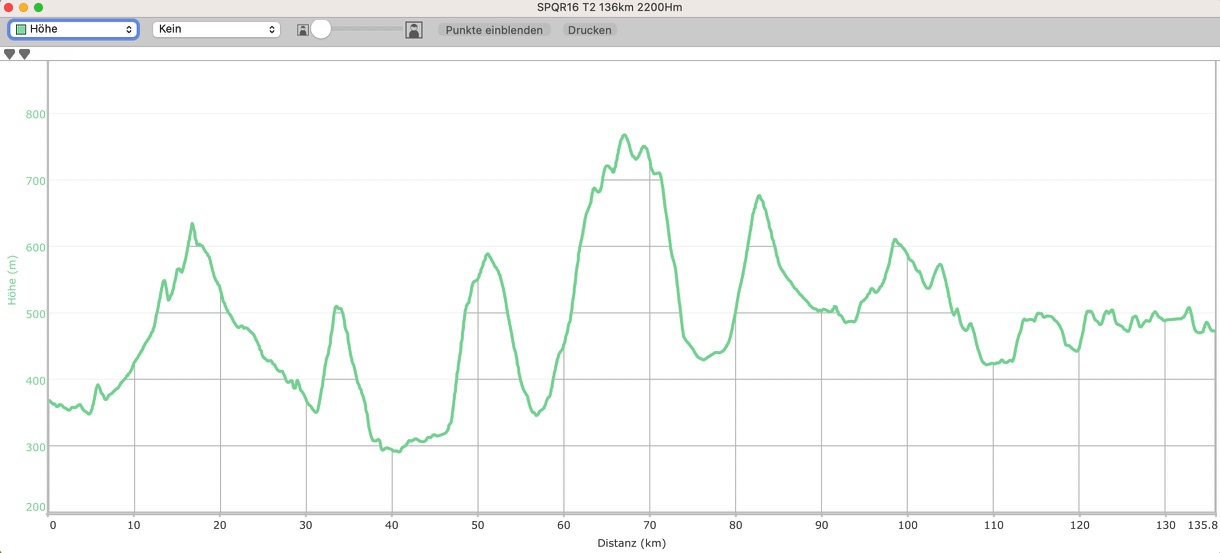Click the 70 km axis tick label
This screenshot has width=1220, height=553.
point(650,525)
